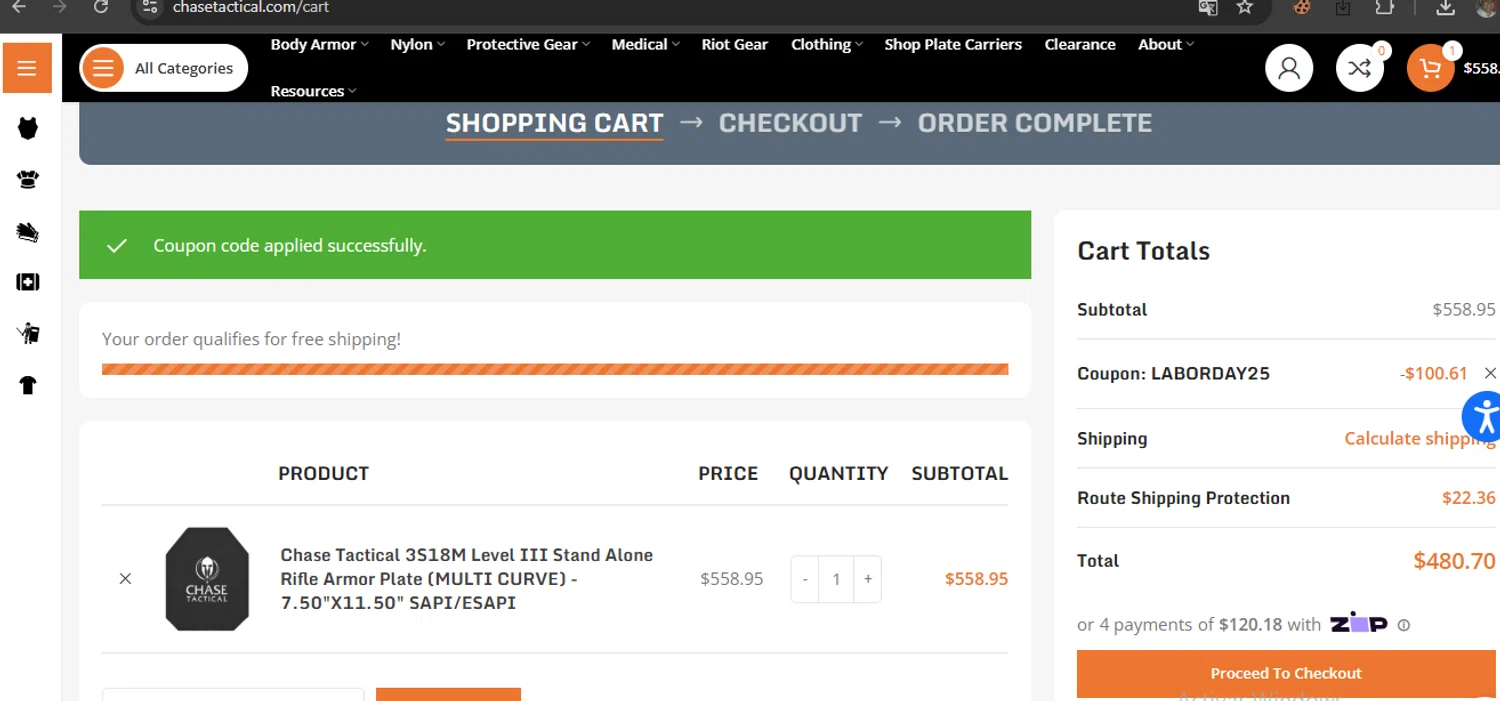1500x701 pixels.
Task: Click the browser translate icon
Action: [1208, 7]
